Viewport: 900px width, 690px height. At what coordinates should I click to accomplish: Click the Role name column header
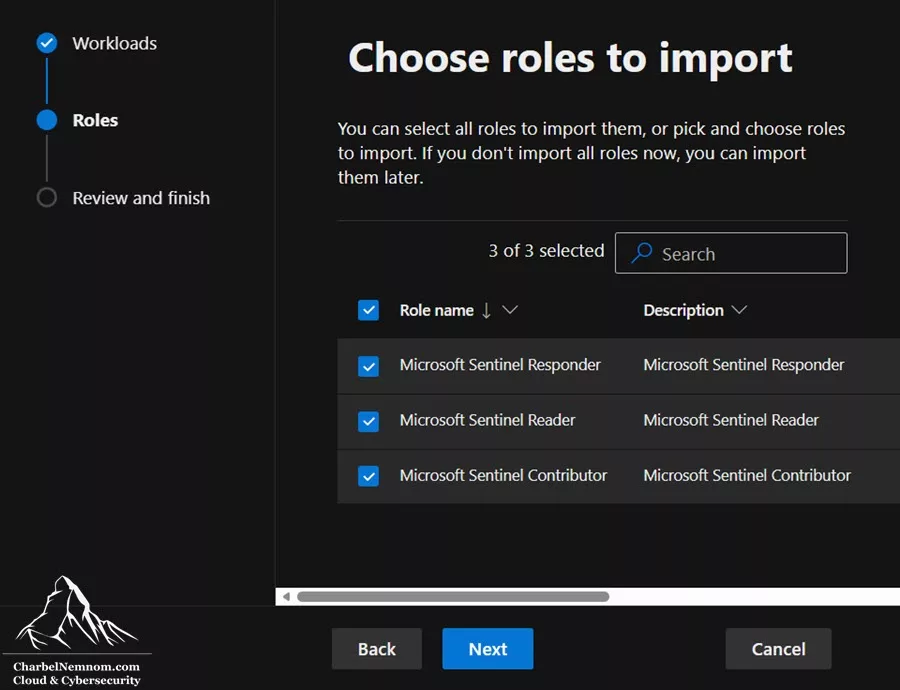click(x=436, y=310)
